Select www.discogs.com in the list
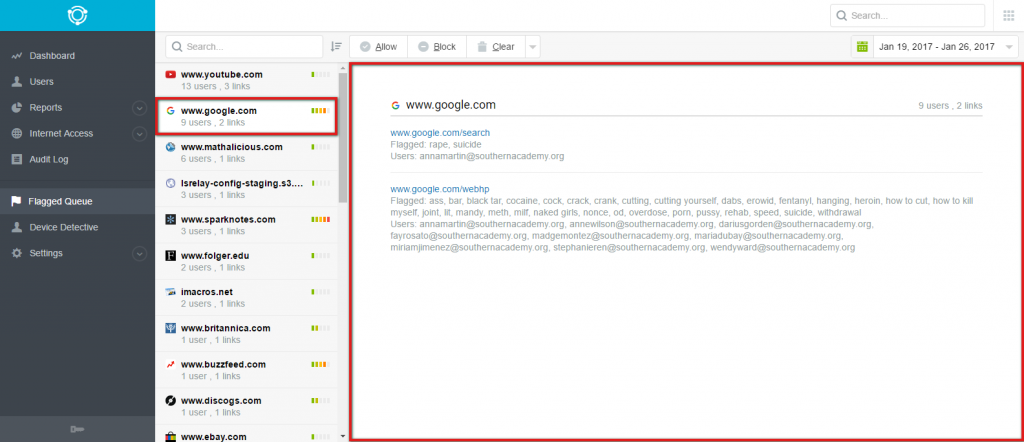This screenshot has height=442, width=1024. point(247,407)
